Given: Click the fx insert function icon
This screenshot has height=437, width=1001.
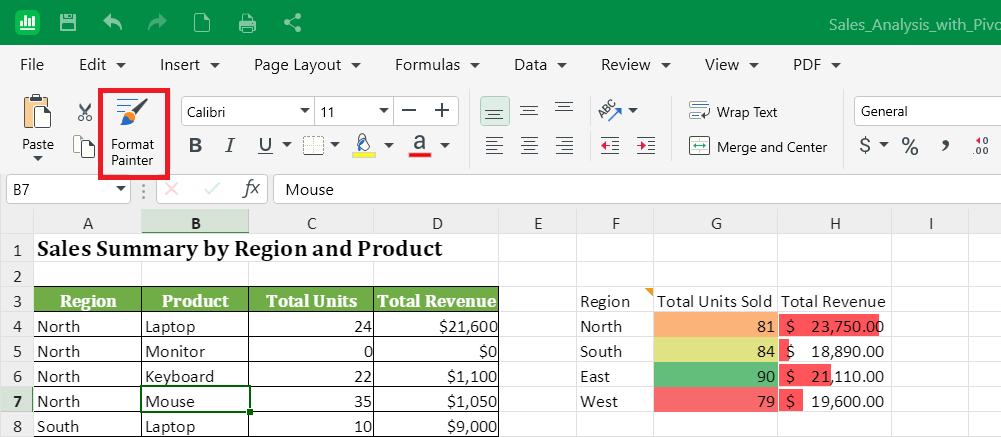Looking at the screenshot, I should 252,189.
